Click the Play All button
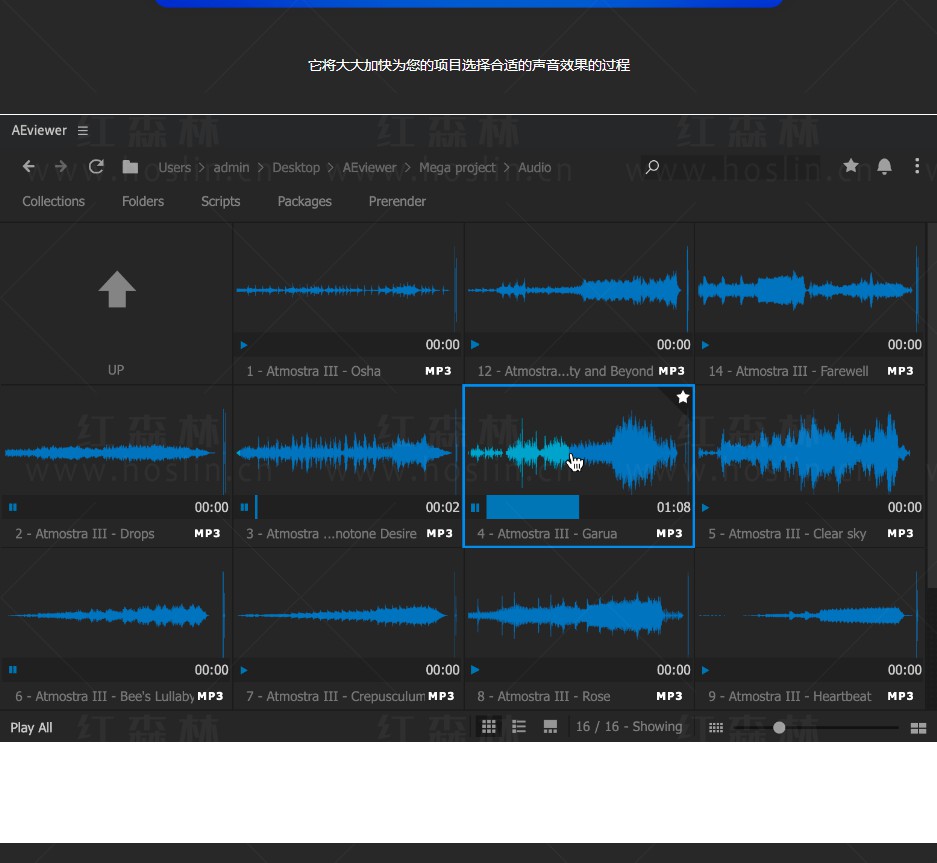This screenshot has height=863, width=937. click(x=31, y=728)
